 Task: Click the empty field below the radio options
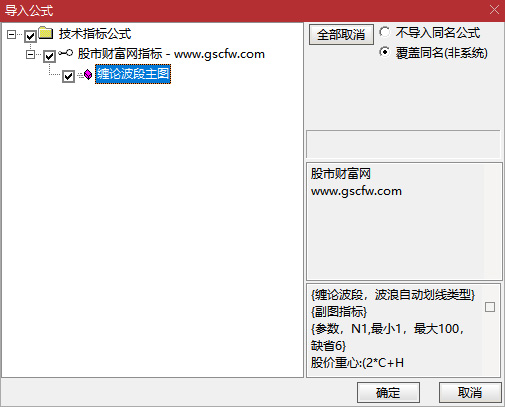coord(403,144)
